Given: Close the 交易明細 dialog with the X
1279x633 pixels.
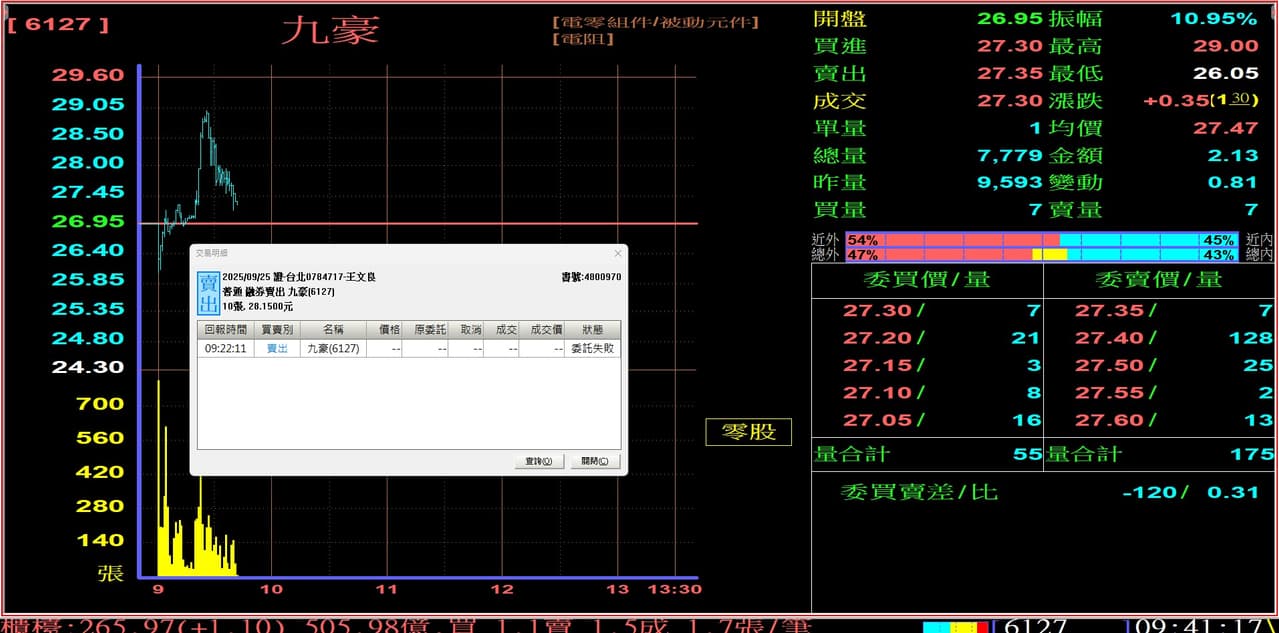Looking at the screenshot, I should [617, 253].
